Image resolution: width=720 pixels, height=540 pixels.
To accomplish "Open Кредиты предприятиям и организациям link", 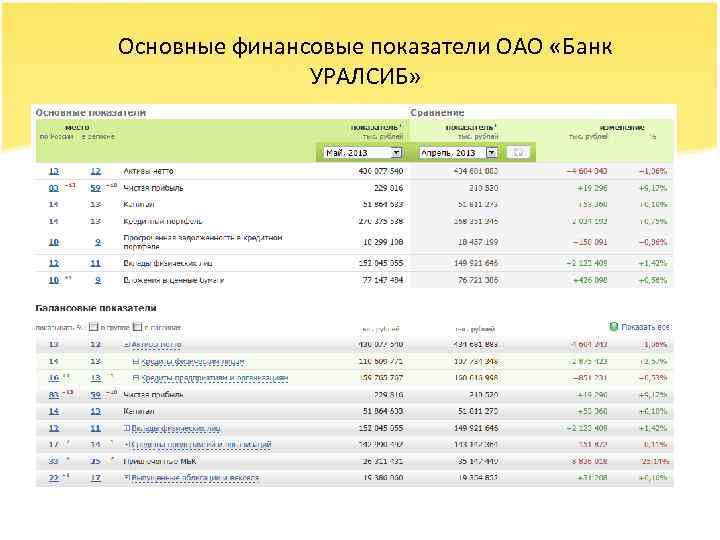I will point(214,378).
